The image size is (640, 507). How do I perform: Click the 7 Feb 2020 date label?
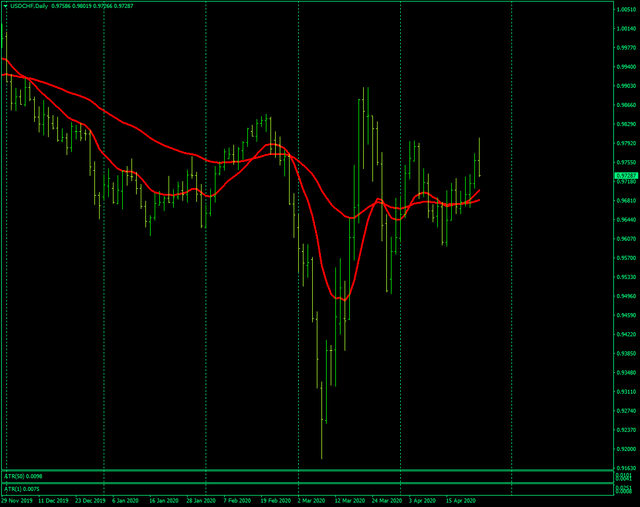pyautogui.click(x=237, y=500)
